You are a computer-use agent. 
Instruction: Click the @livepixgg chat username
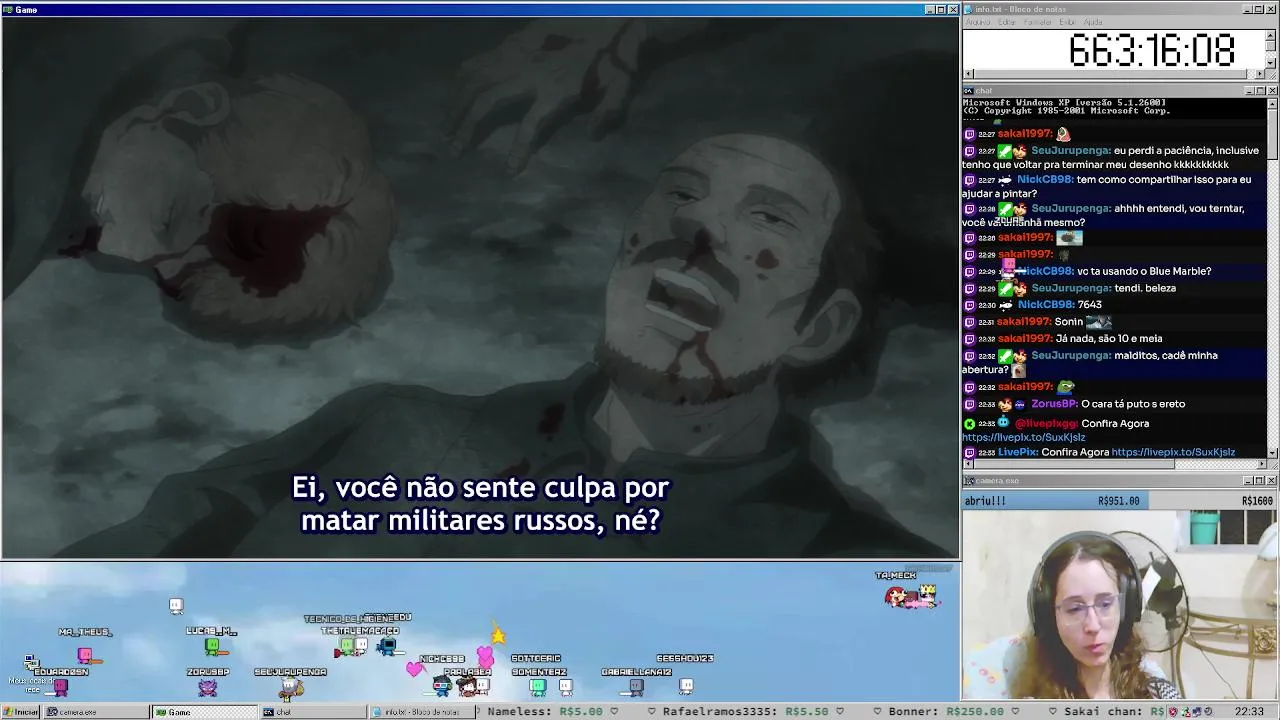[1045, 423]
